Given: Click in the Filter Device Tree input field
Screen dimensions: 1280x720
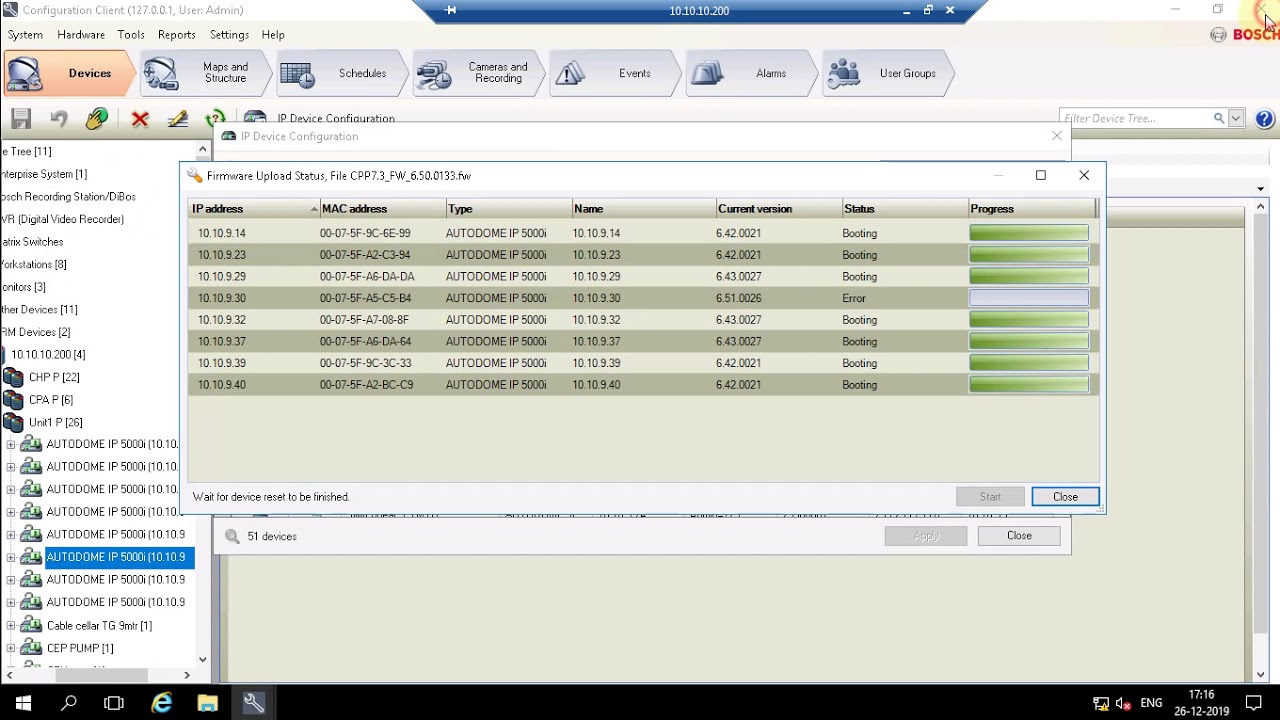Looking at the screenshot, I should tap(1135, 118).
